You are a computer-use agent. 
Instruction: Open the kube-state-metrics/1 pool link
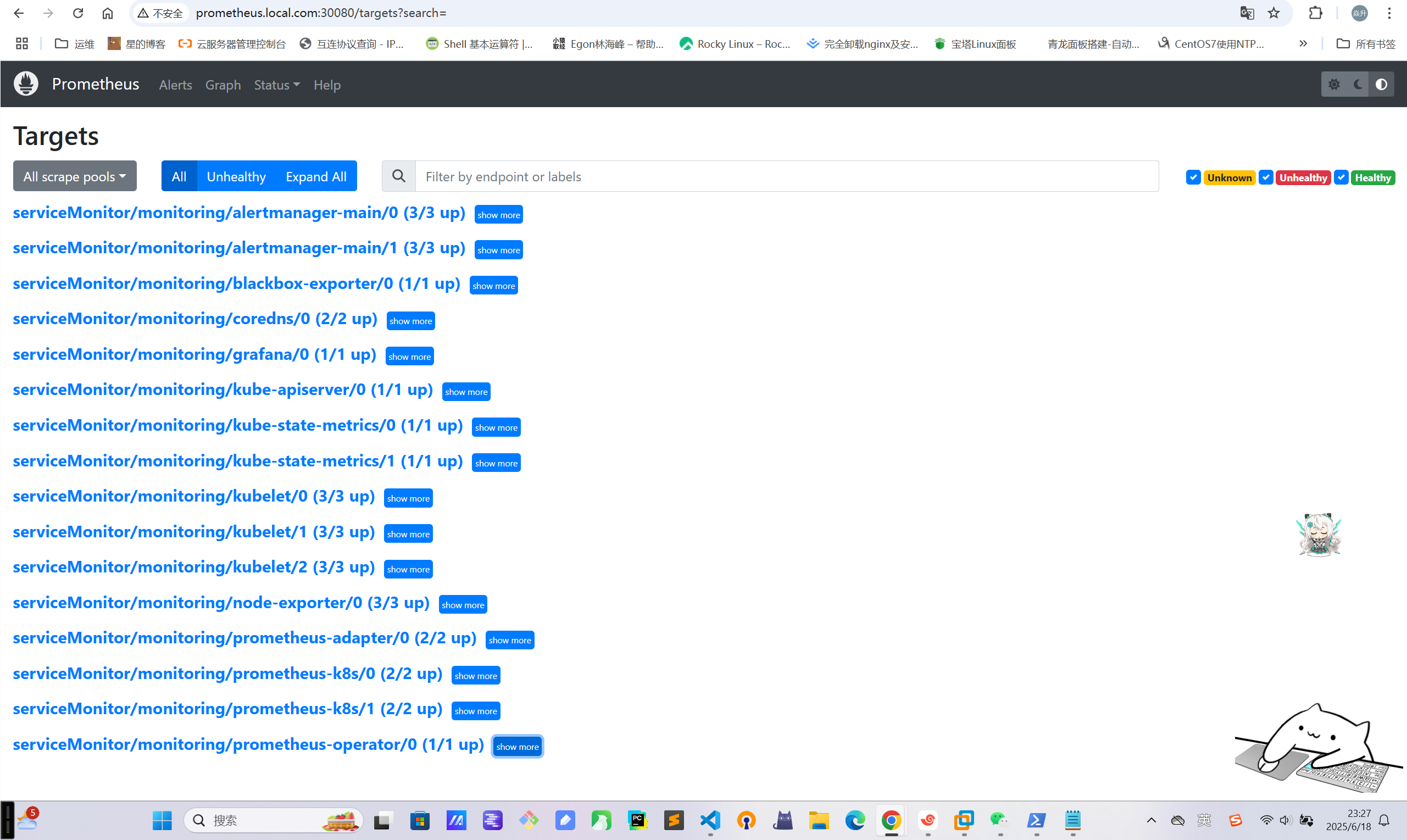click(x=238, y=461)
